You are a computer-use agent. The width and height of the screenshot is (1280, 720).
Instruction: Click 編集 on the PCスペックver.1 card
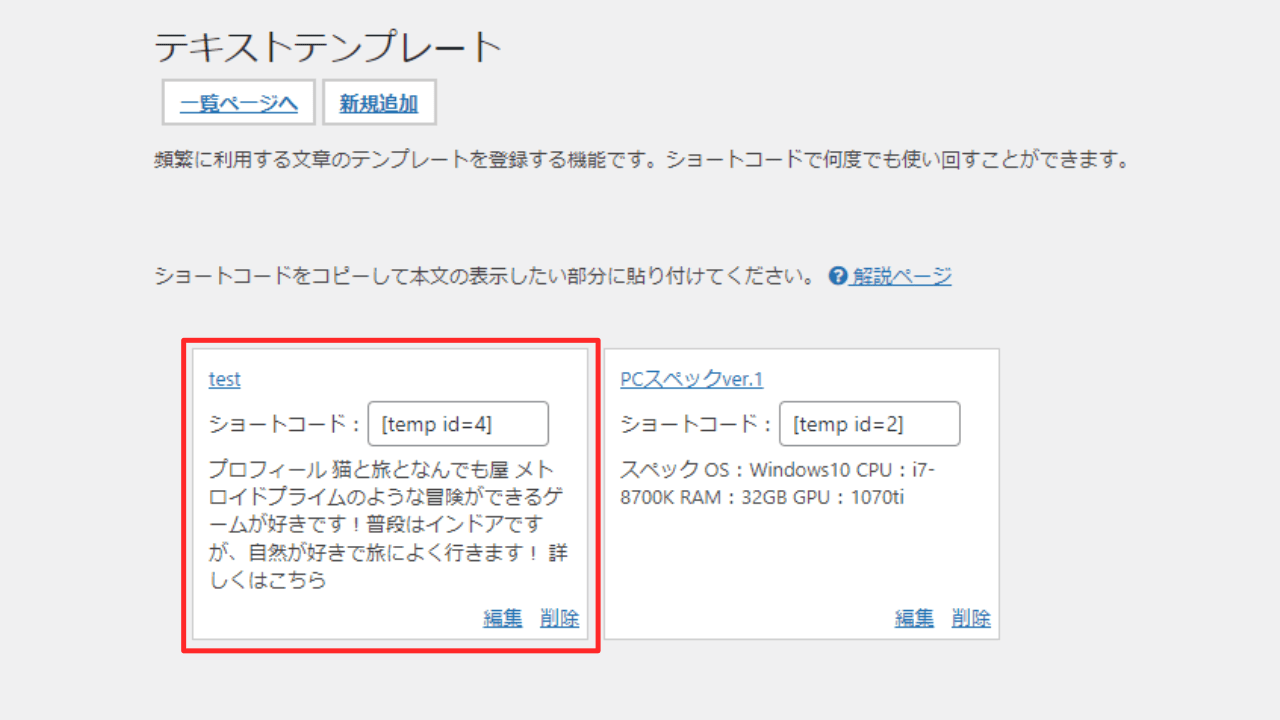(914, 618)
